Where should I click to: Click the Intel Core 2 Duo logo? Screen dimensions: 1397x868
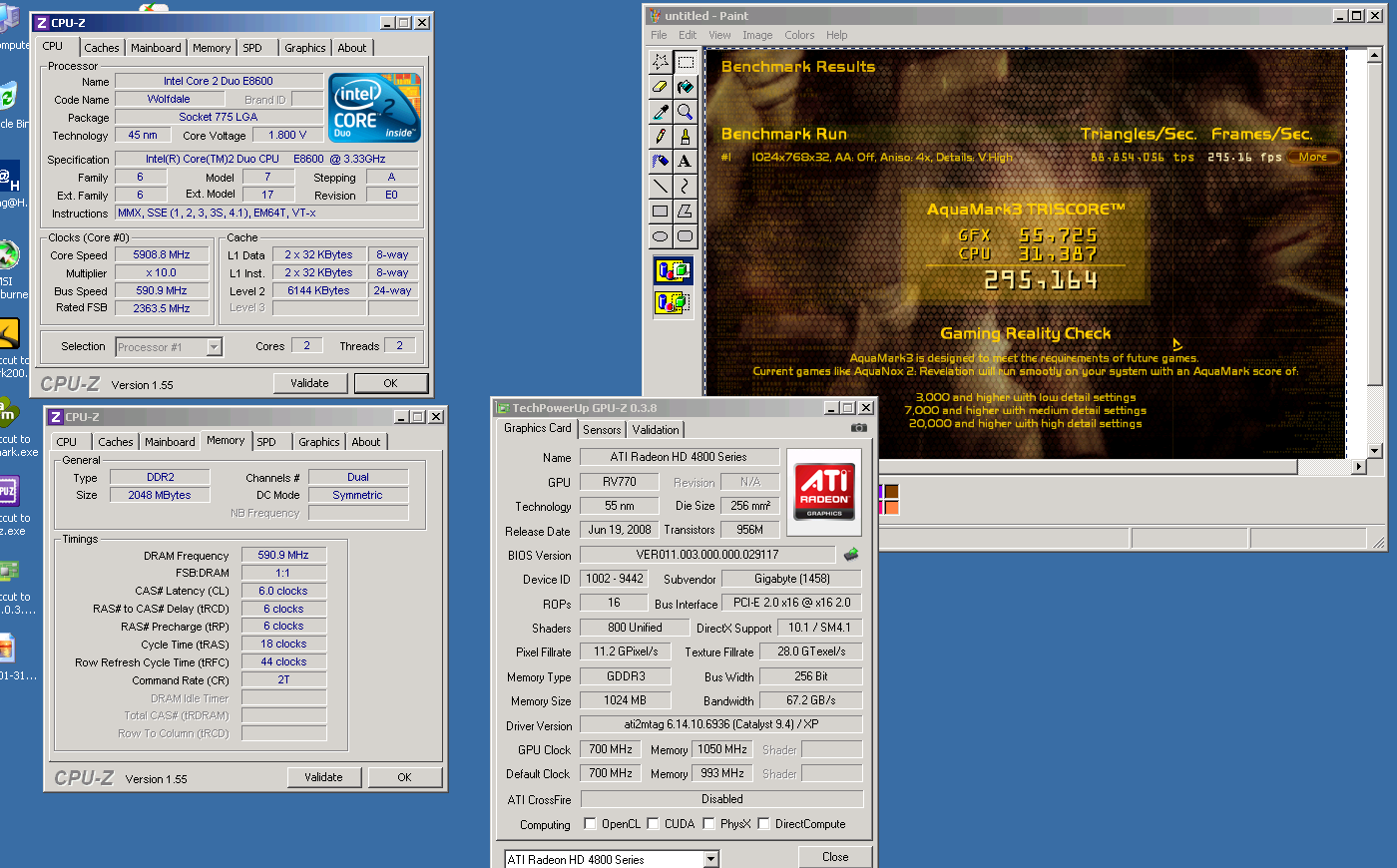(x=375, y=108)
